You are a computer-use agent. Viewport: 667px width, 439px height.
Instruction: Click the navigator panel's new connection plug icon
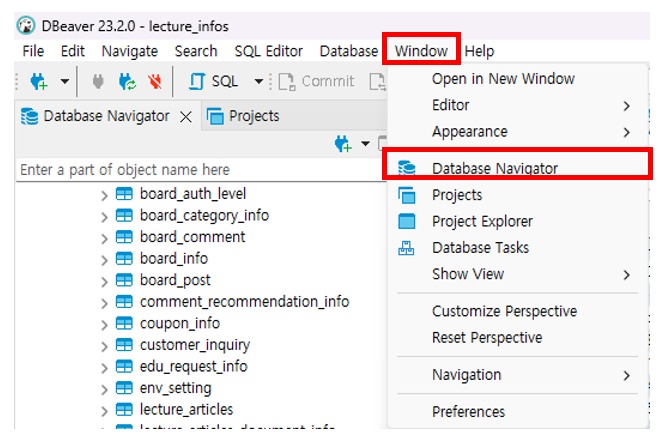click(343, 144)
